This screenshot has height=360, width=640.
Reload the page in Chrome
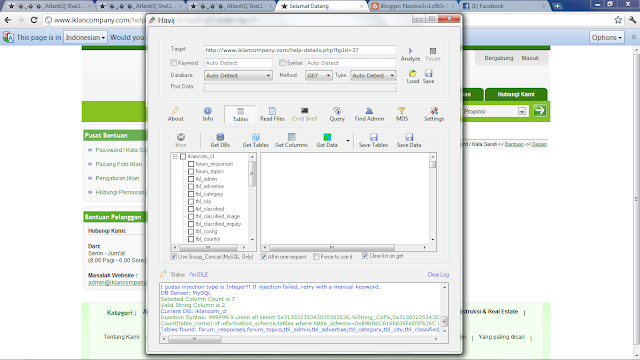point(34,20)
